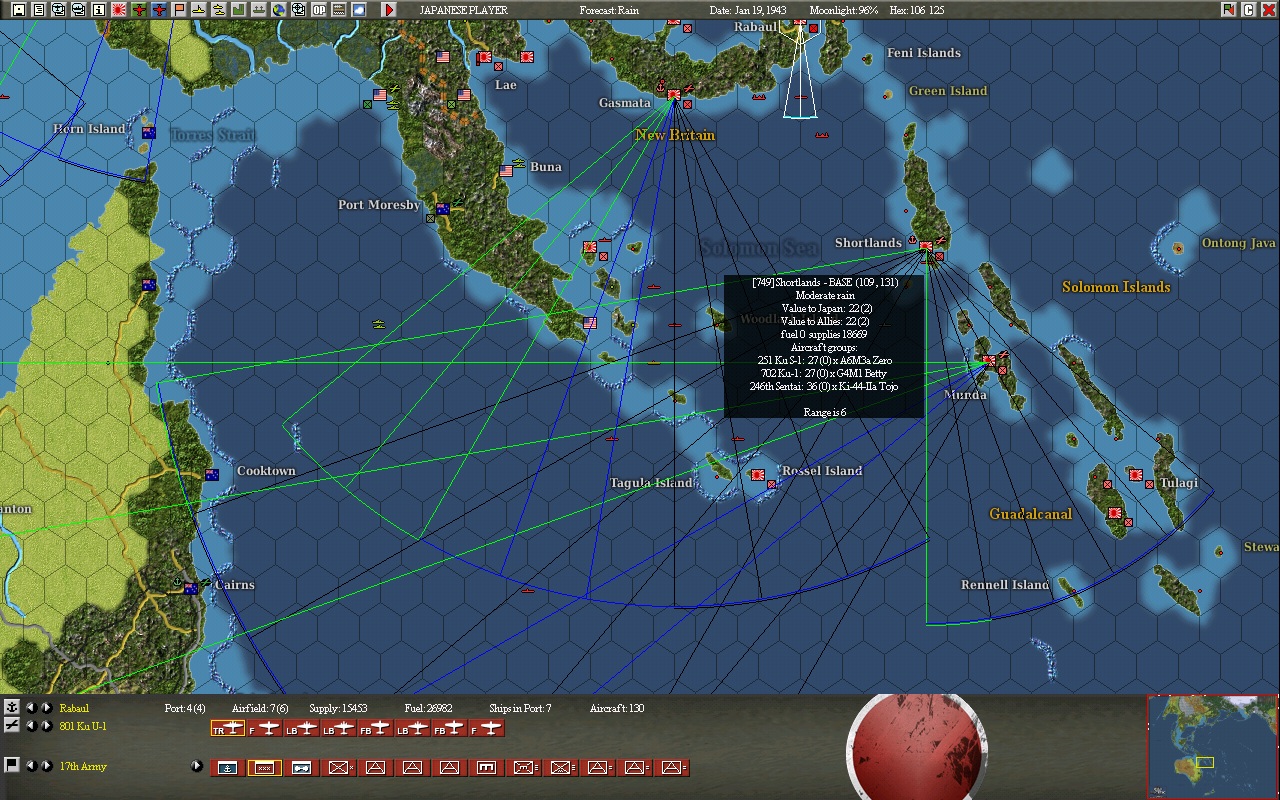Click the 'Ships in Port: 7' value
This screenshot has width=1280, height=800.
[x=520, y=708]
